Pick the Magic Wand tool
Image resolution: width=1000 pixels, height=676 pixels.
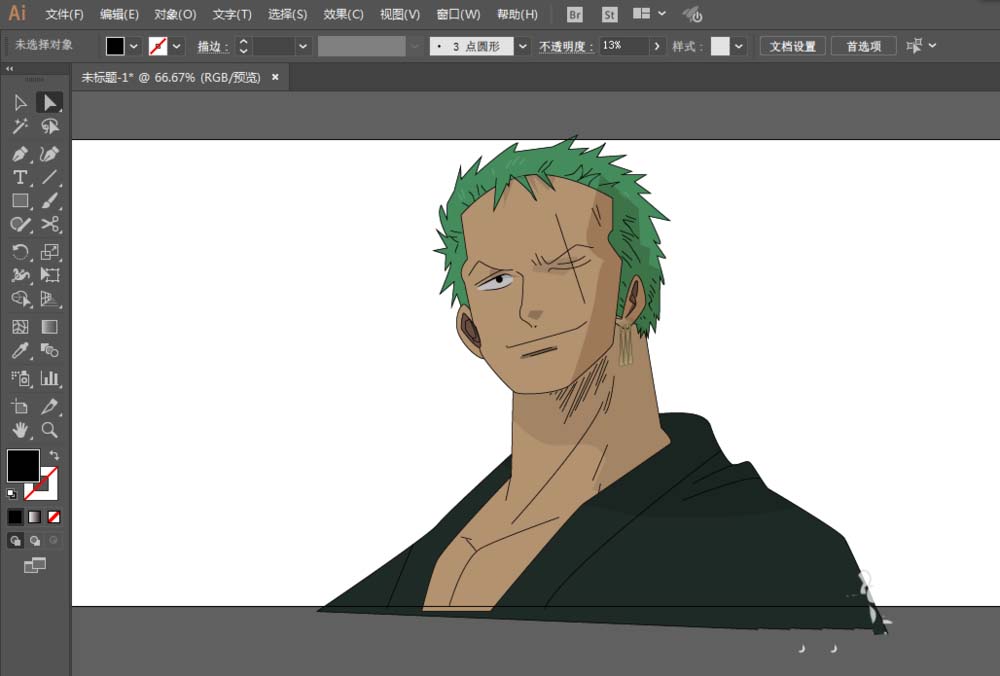(20, 127)
